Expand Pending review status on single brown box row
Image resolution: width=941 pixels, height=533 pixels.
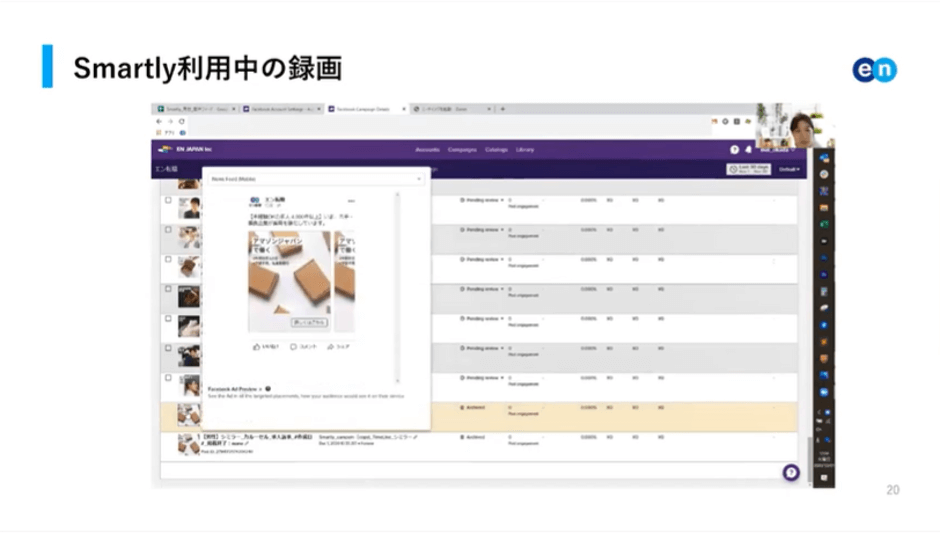tap(481, 259)
